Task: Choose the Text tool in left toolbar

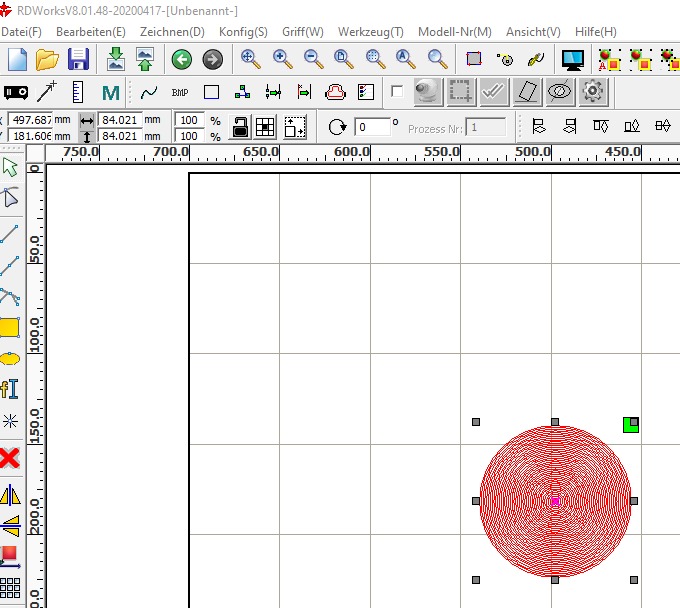Action: (10, 389)
